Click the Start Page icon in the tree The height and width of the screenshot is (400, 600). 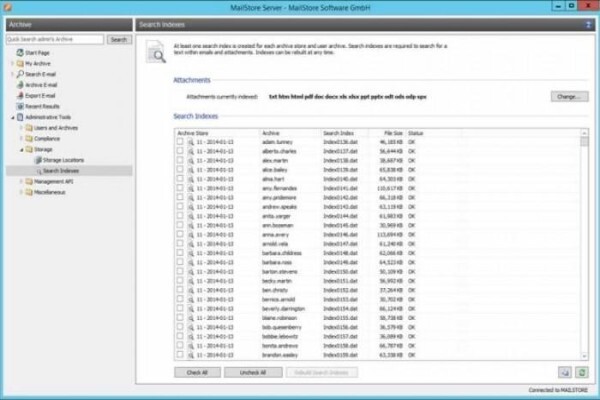[20, 52]
